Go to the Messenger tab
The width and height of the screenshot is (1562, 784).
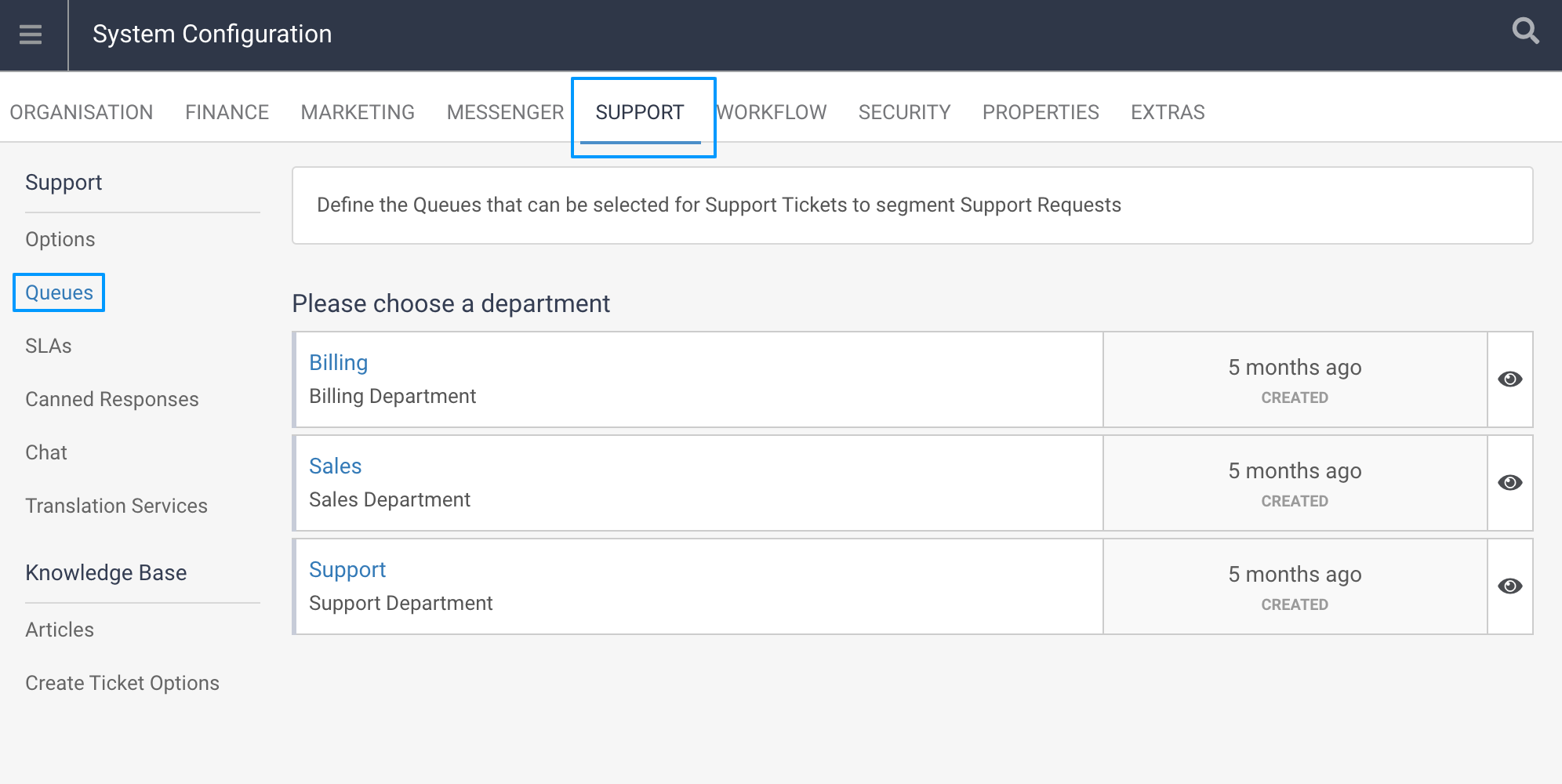point(505,112)
